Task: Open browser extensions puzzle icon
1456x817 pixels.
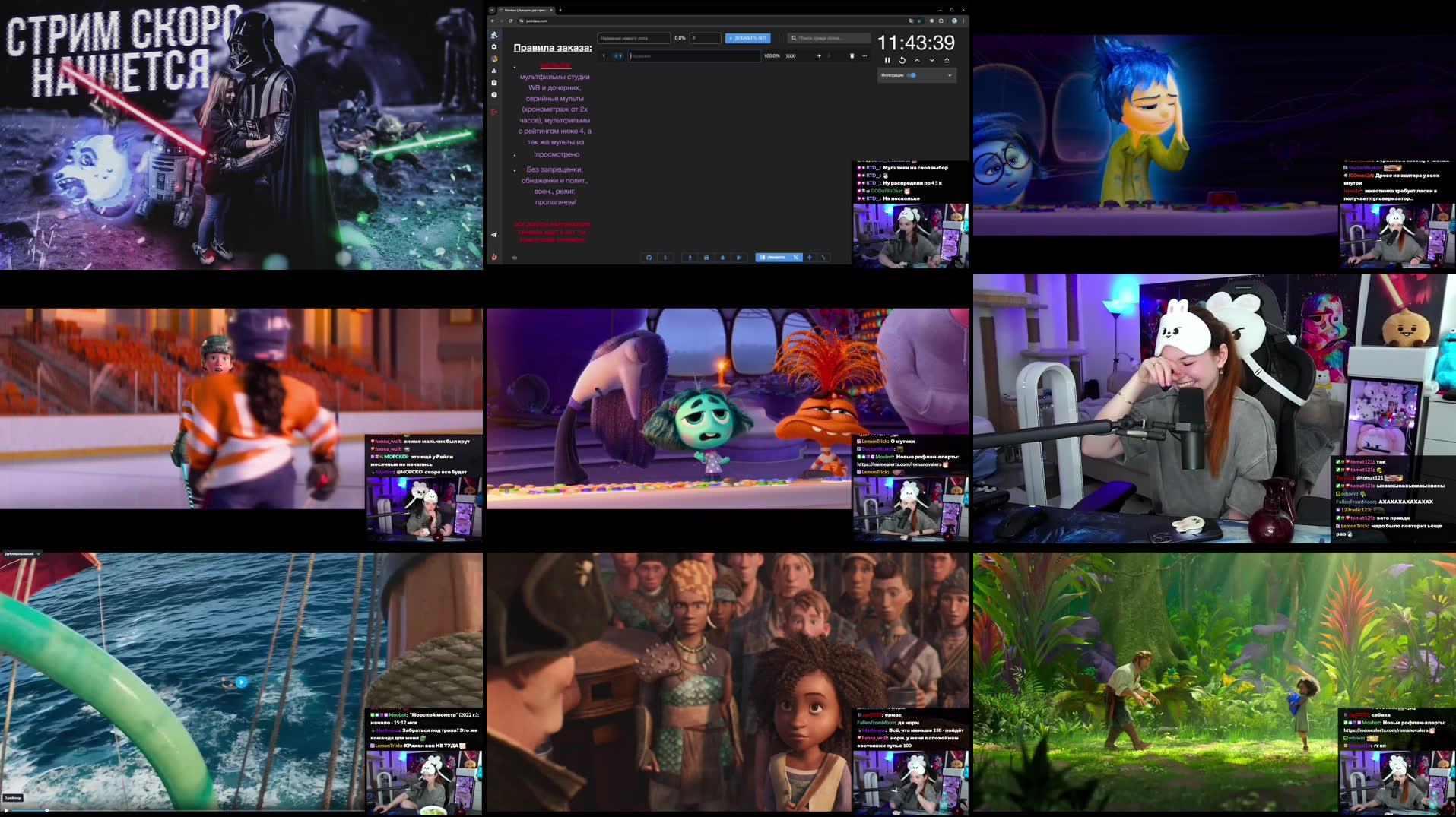Action: click(941, 21)
